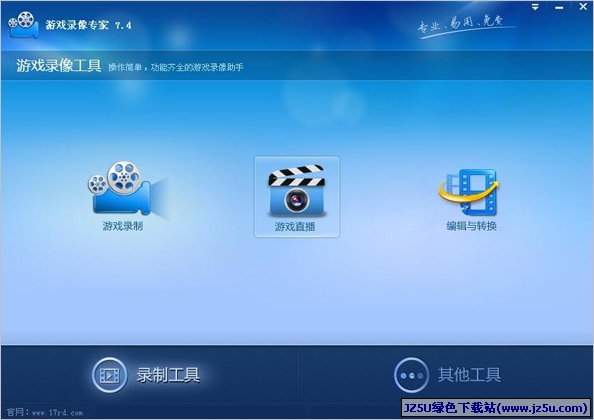Open the 编辑与转换 film icon
The image size is (594, 420).
[469, 192]
